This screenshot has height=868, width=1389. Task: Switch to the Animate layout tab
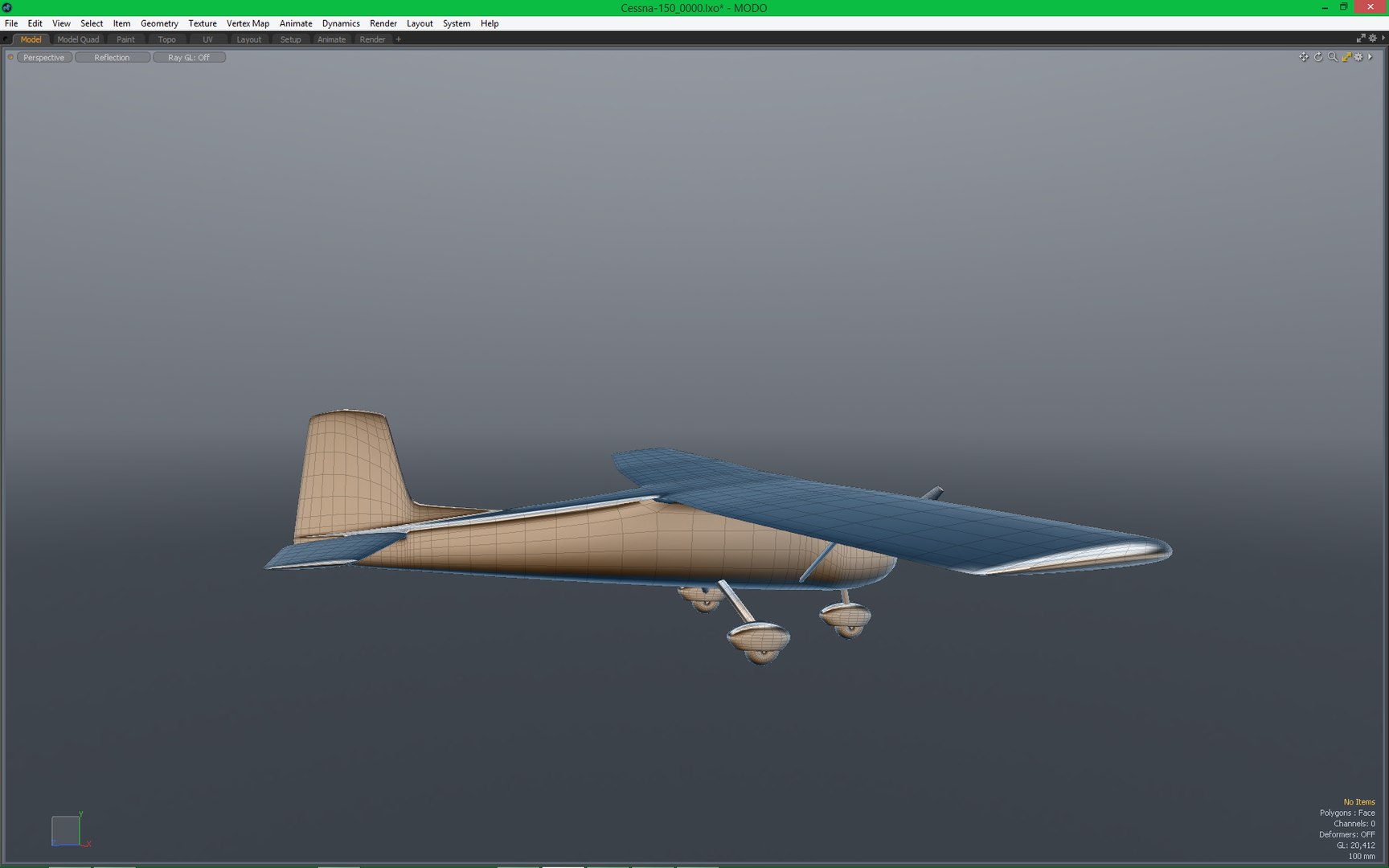331,39
